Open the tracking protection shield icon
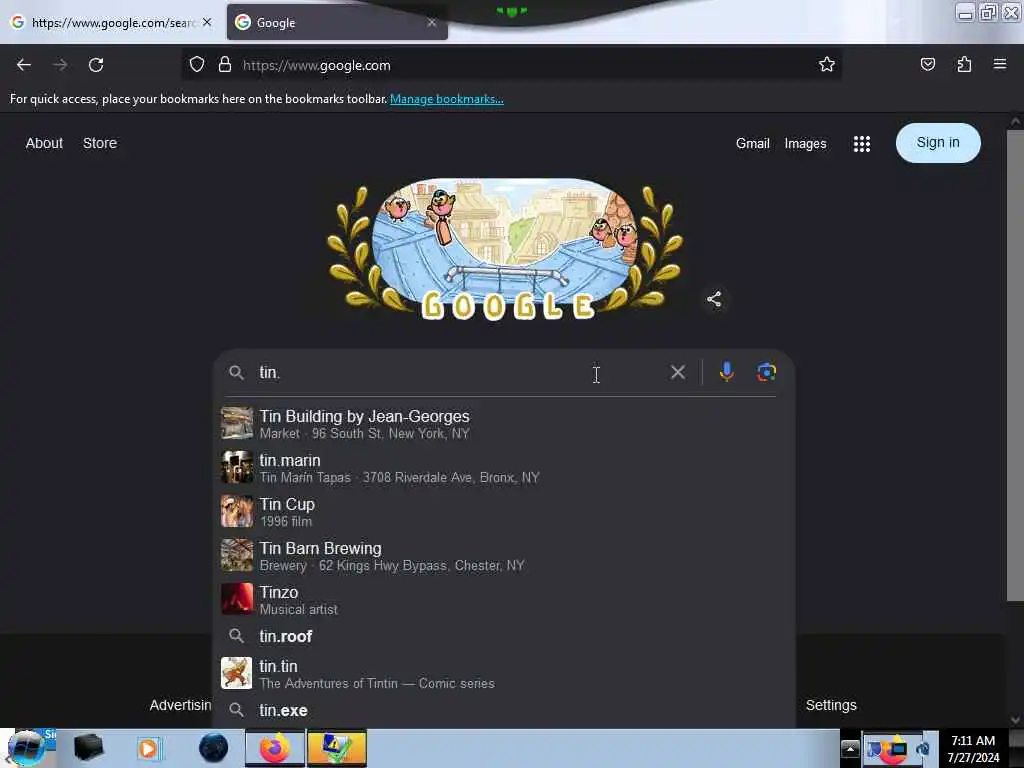 197,65
